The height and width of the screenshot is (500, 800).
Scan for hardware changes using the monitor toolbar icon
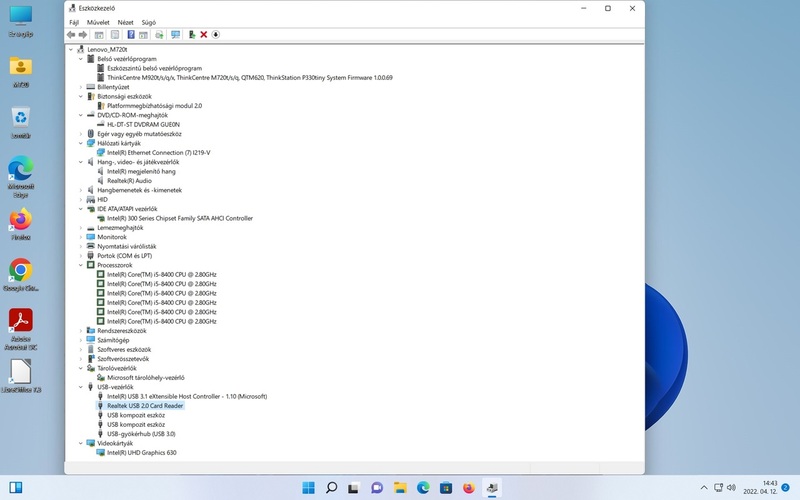(176, 35)
